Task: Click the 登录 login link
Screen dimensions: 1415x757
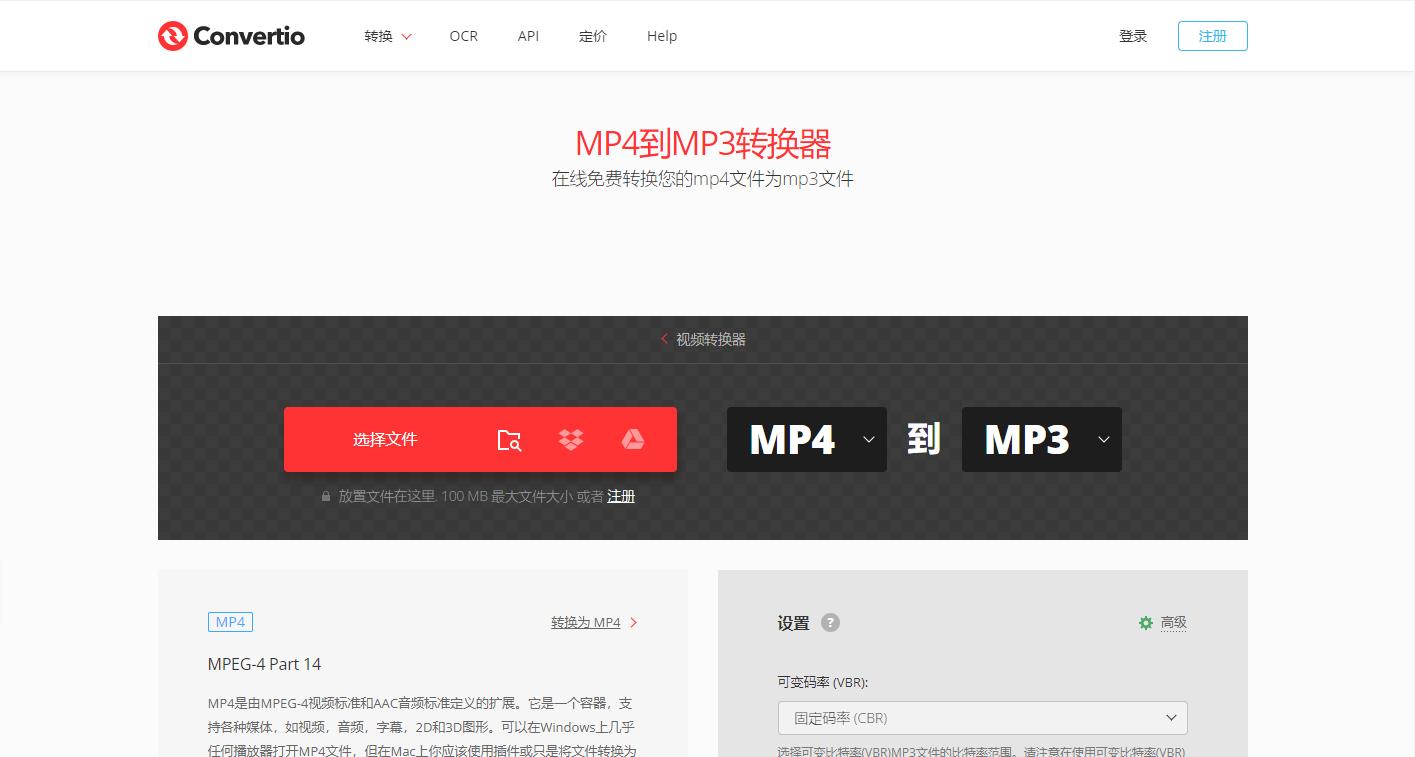Action: (1133, 36)
